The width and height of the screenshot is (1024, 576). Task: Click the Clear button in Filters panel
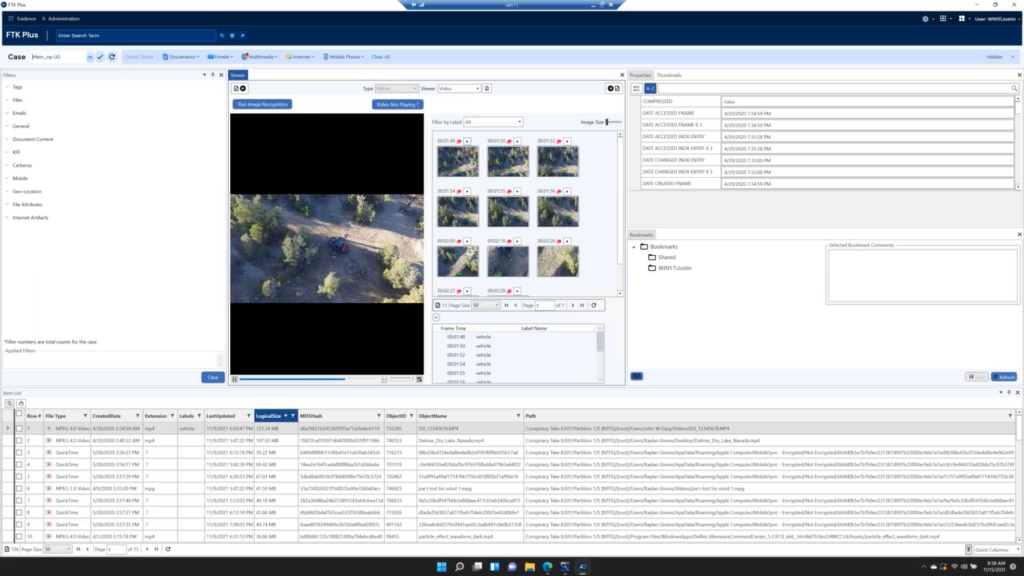(x=213, y=377)
